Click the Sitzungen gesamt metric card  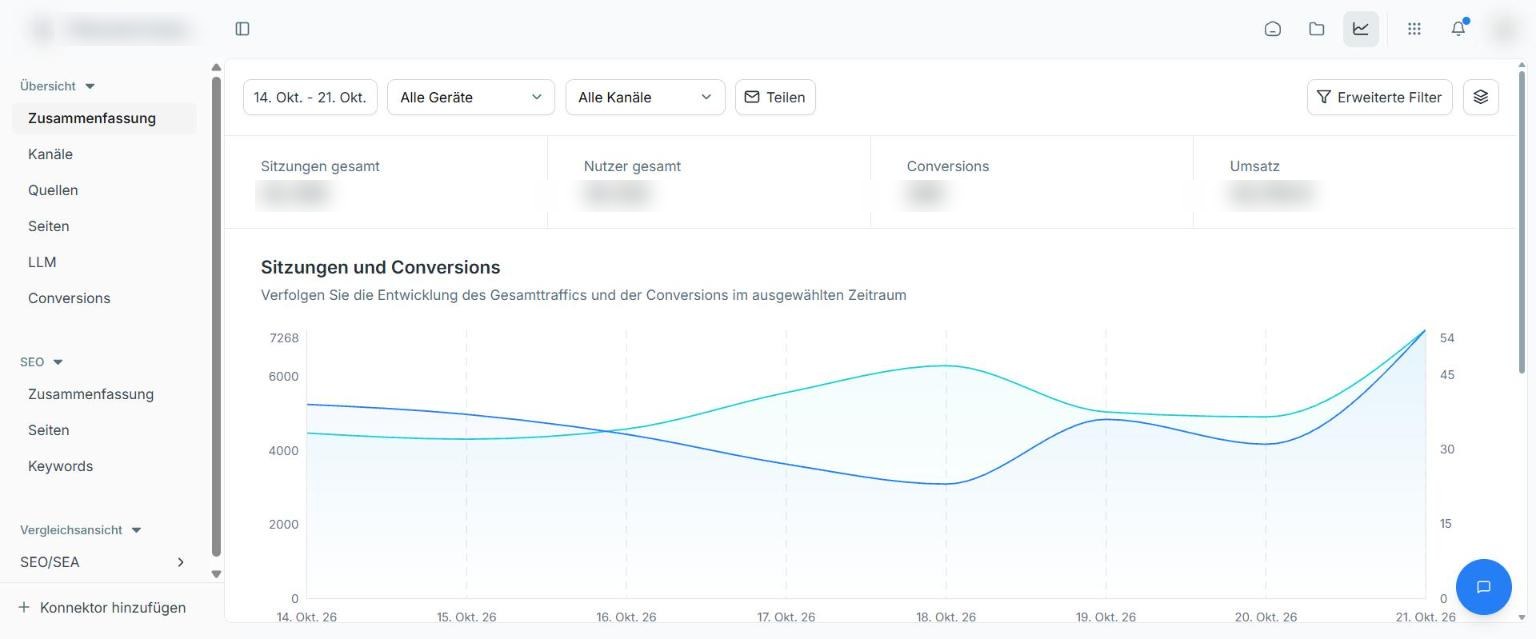[386, 182]
